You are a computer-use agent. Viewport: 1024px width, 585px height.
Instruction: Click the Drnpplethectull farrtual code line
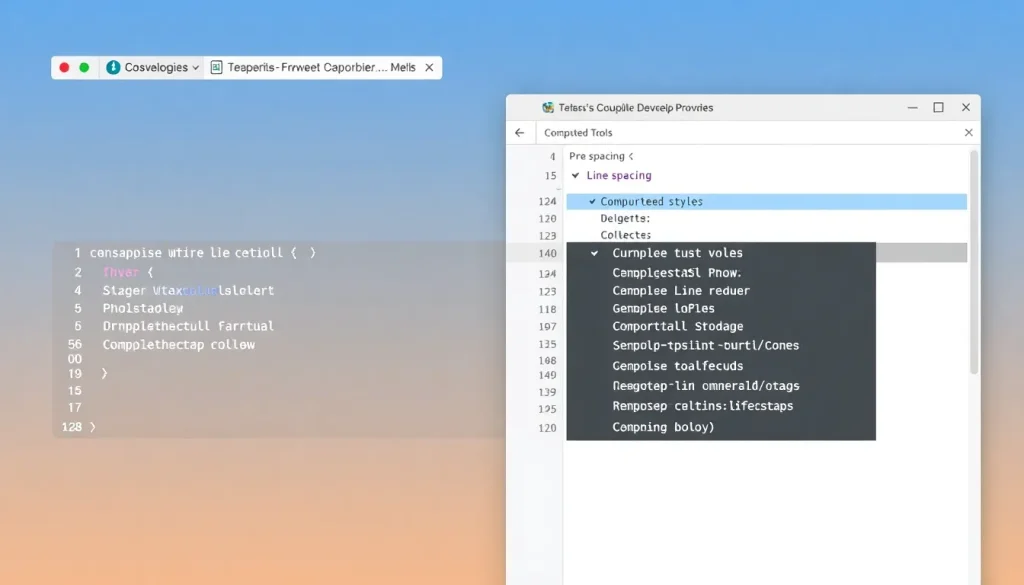point(188,326)
